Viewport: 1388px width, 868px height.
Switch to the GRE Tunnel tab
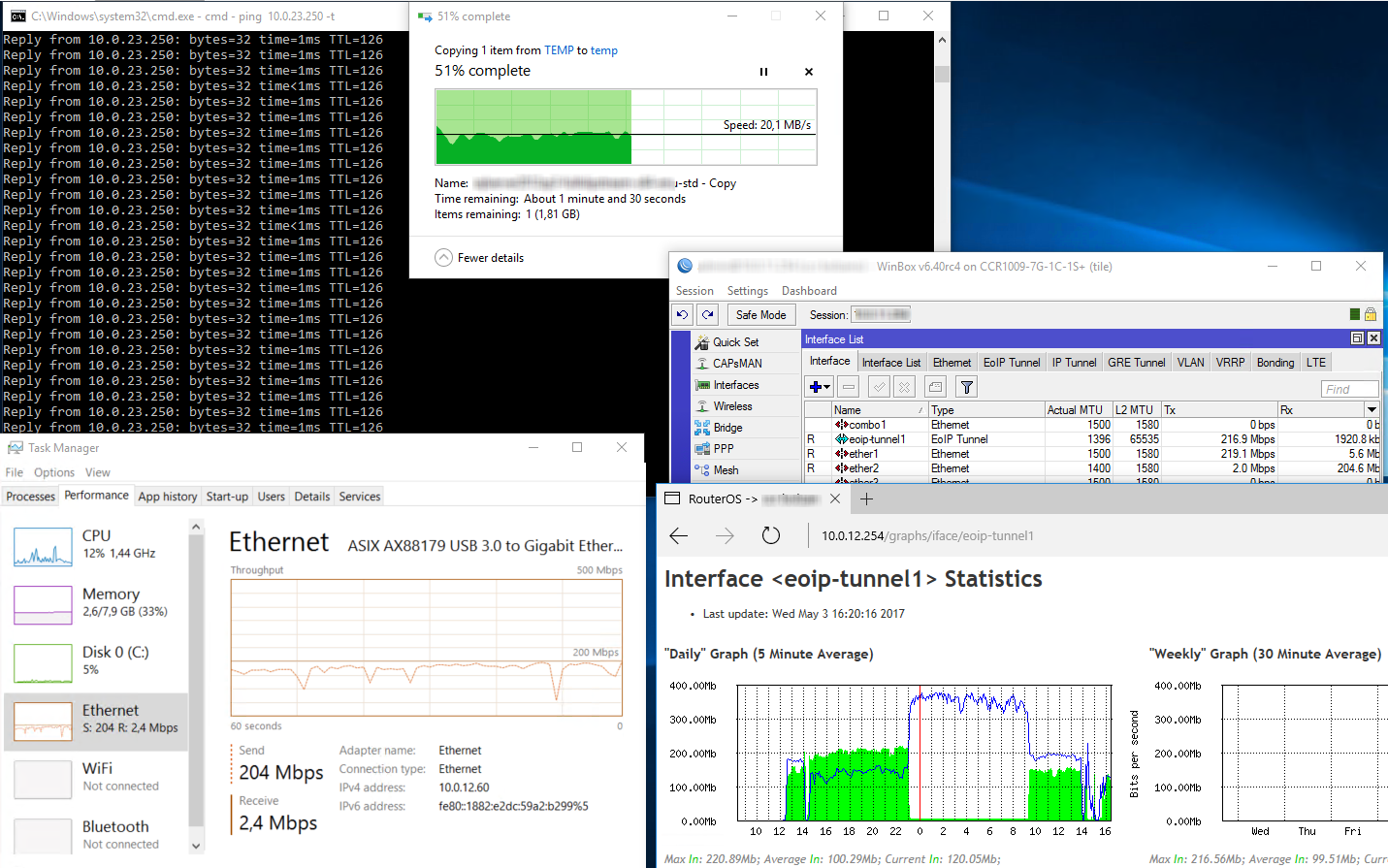[1137, 363]
